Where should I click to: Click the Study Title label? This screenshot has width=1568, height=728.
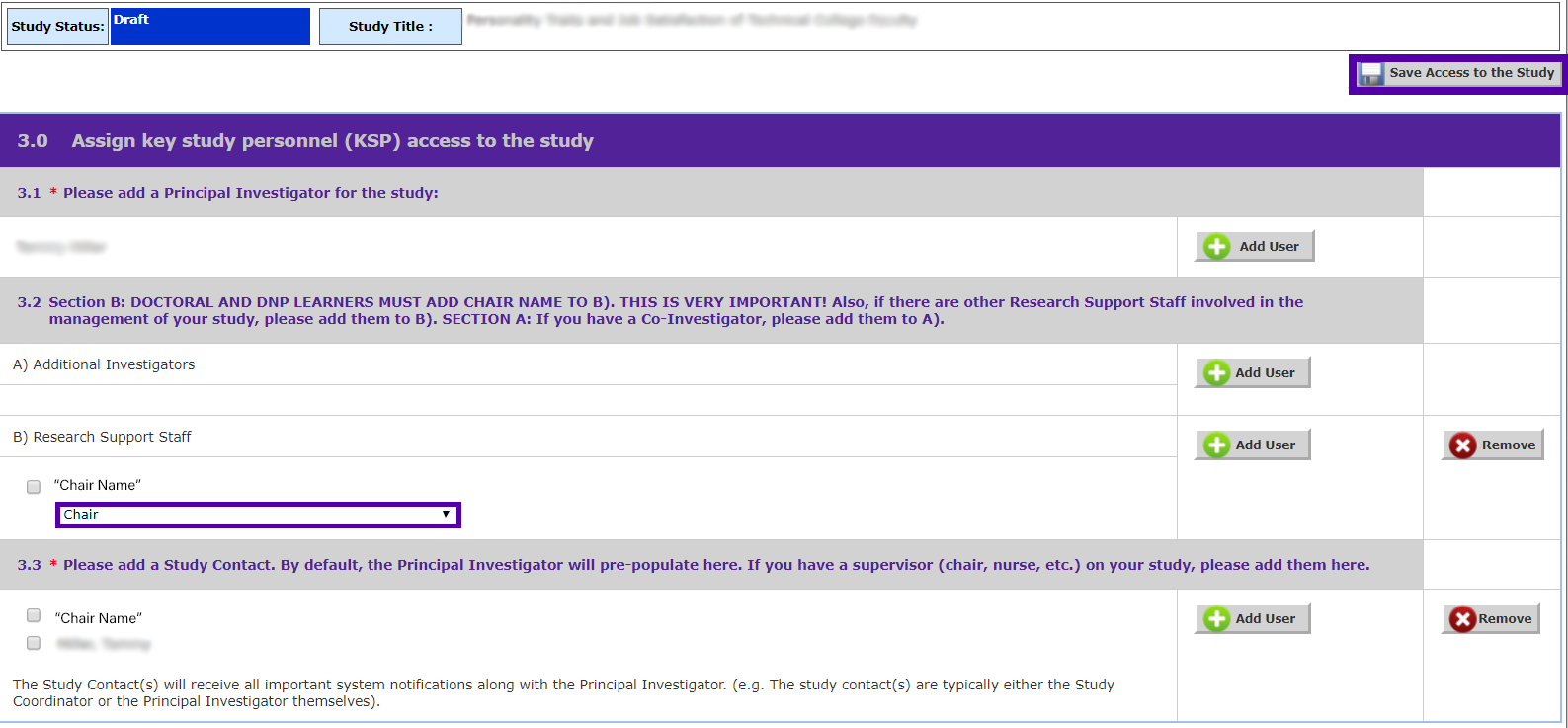[x=390, y=27]
